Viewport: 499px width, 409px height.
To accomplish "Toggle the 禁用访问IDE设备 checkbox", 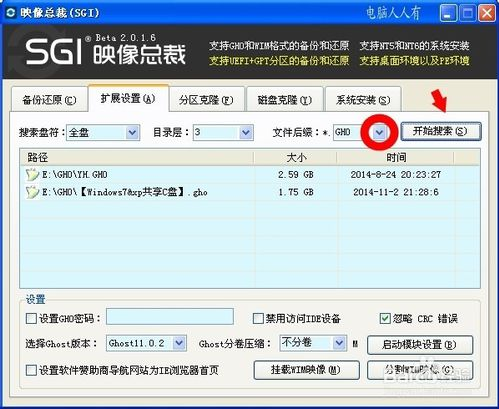I will pyautogui.click(x=258, y=318).
